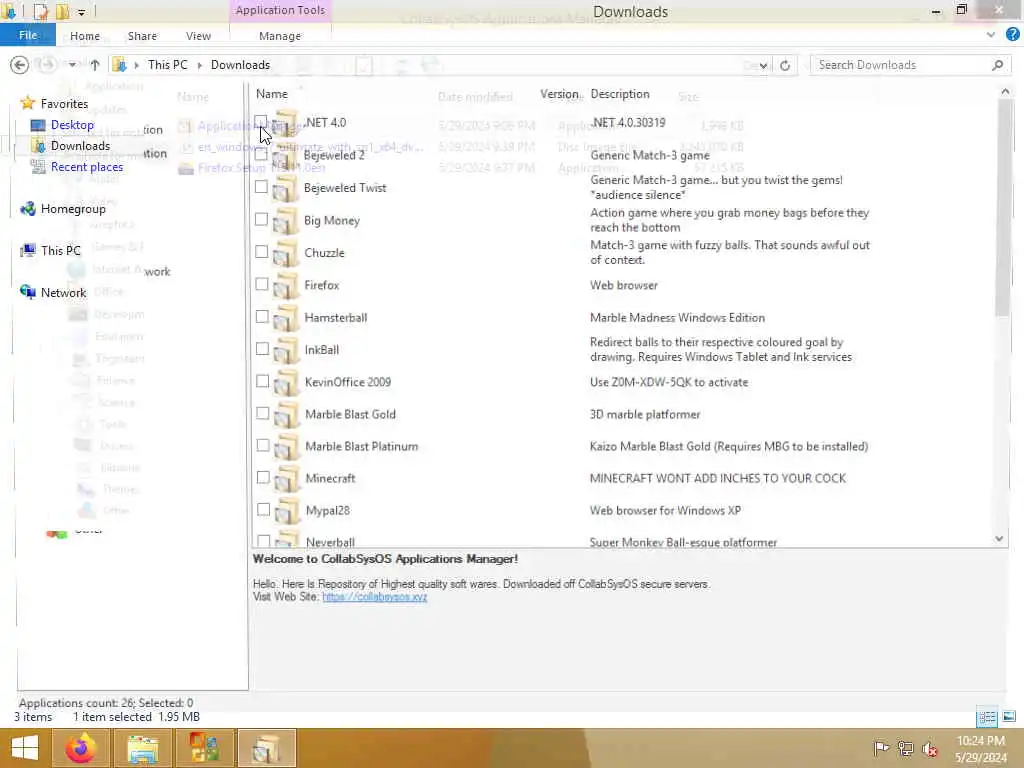Tick the Mypal28 checkbox
1024x768 pixels.
pos(263,509)
